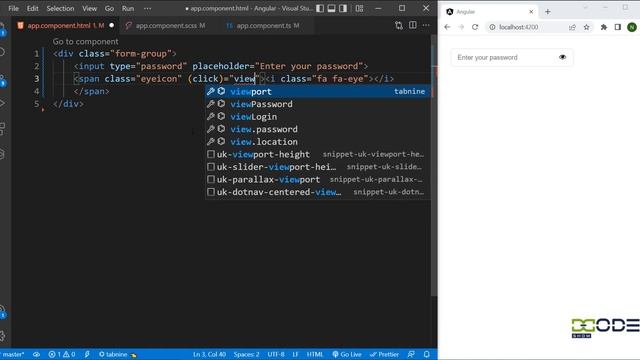Open browser extensions puzzle icon
This screenshot has height=360, width=640.
pyautogui.click(x=604, y=27)
